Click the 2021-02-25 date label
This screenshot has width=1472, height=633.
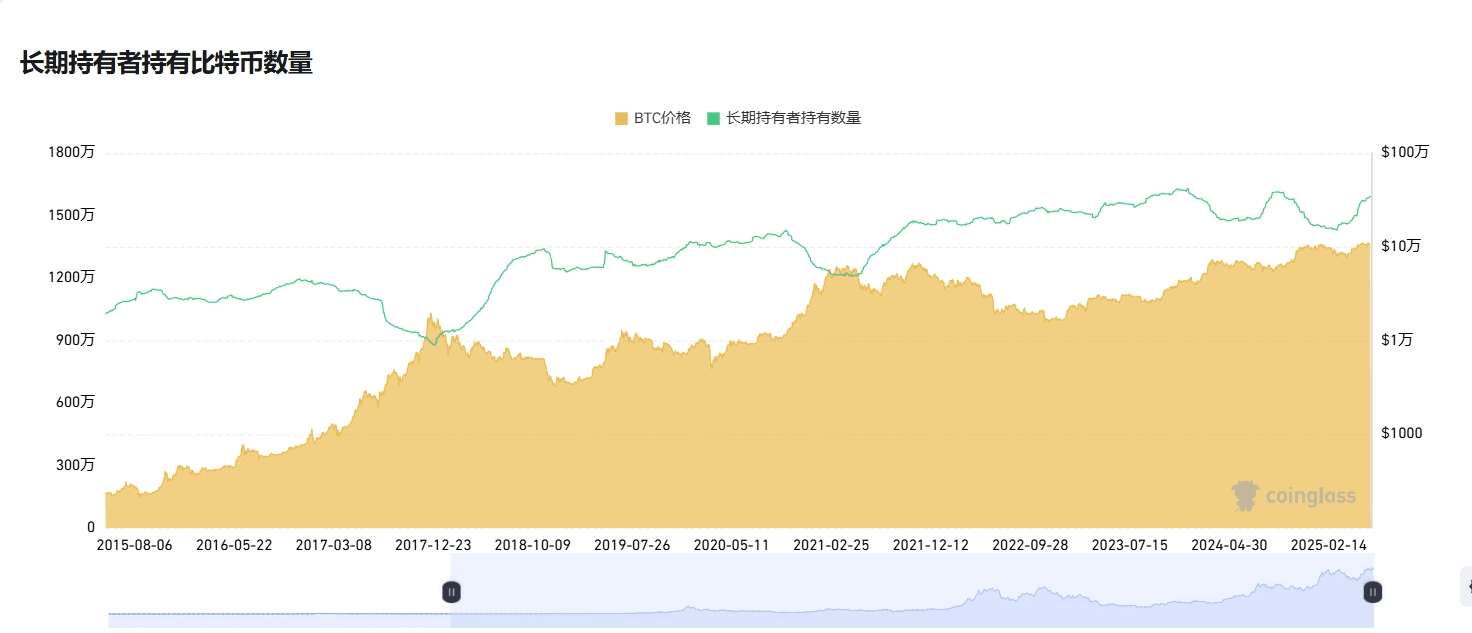[831, 545]
